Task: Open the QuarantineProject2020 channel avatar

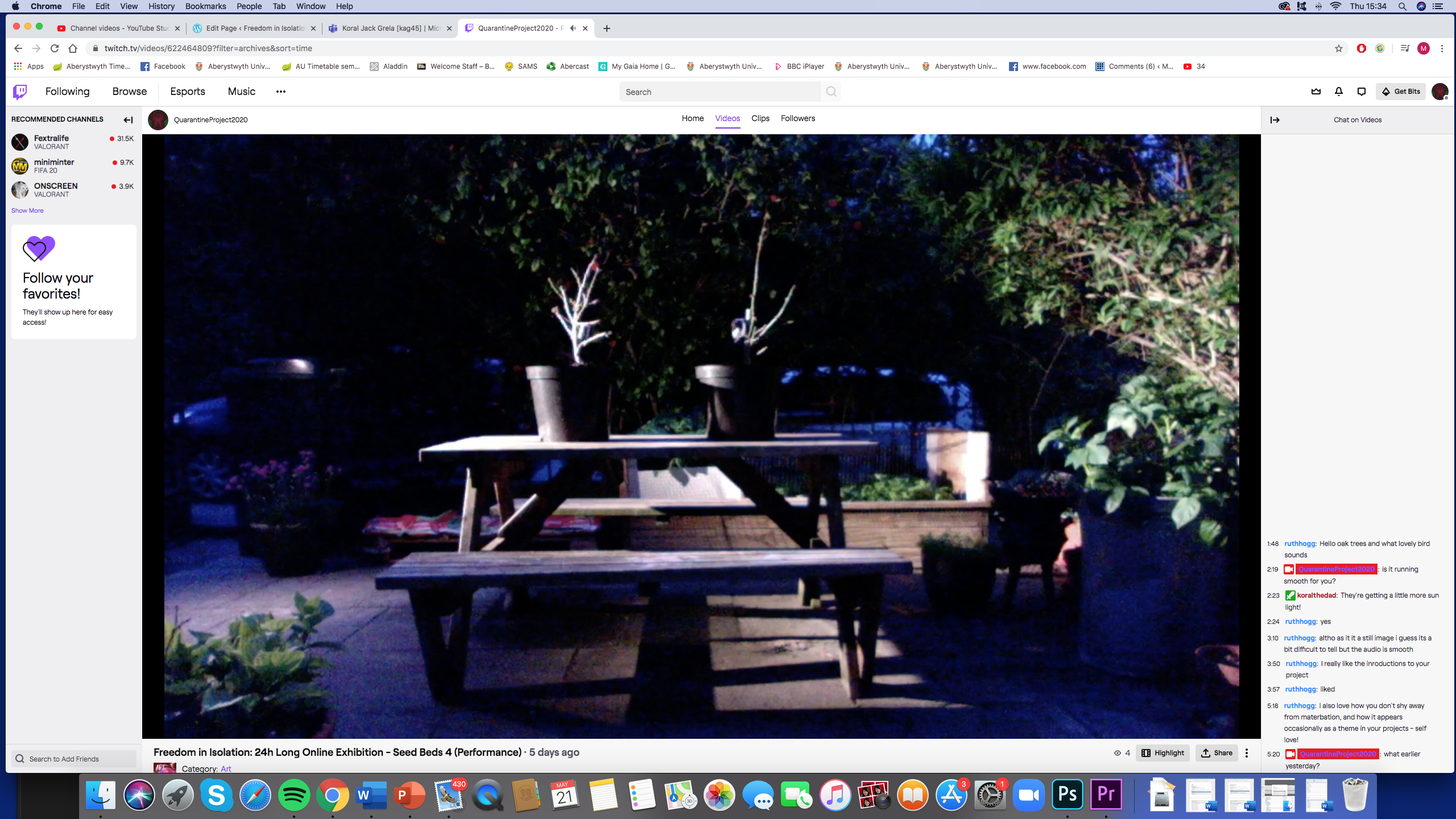Action: (158, 120)
